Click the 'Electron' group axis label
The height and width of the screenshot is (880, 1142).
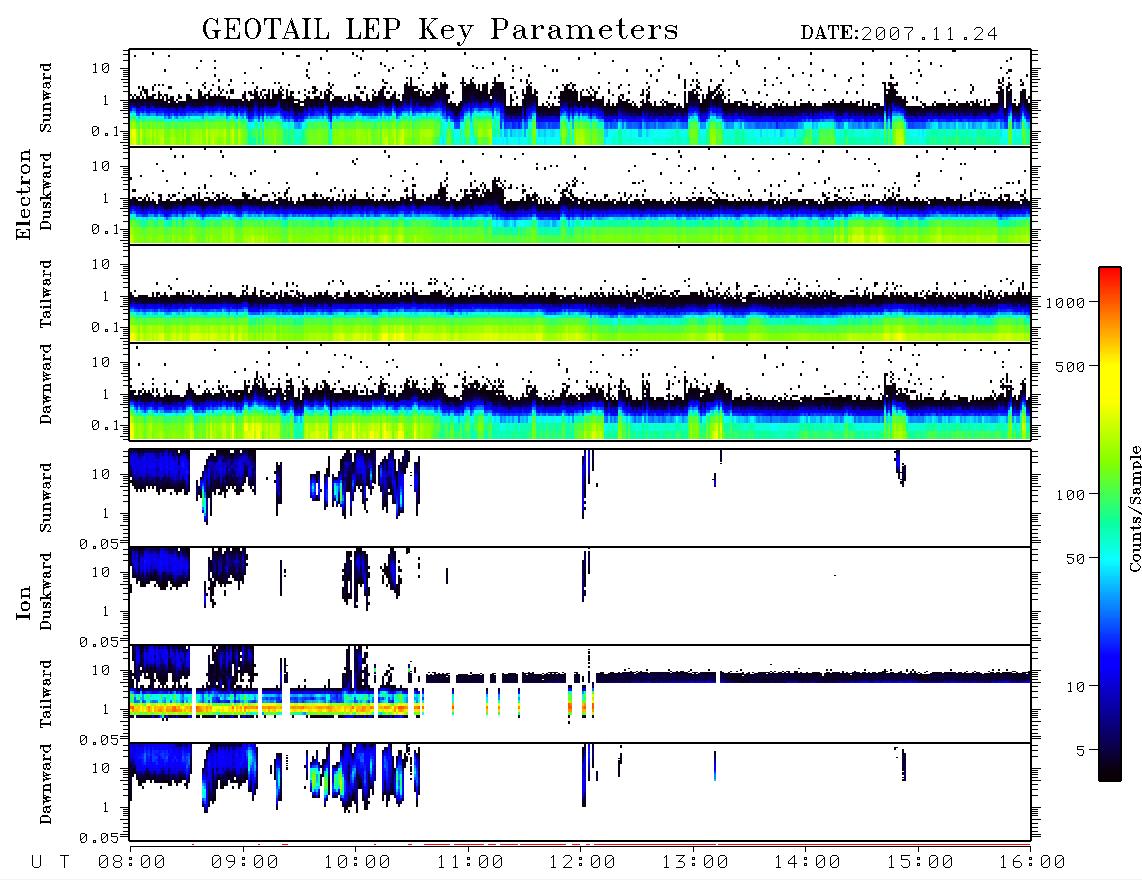tap(24, 194)
